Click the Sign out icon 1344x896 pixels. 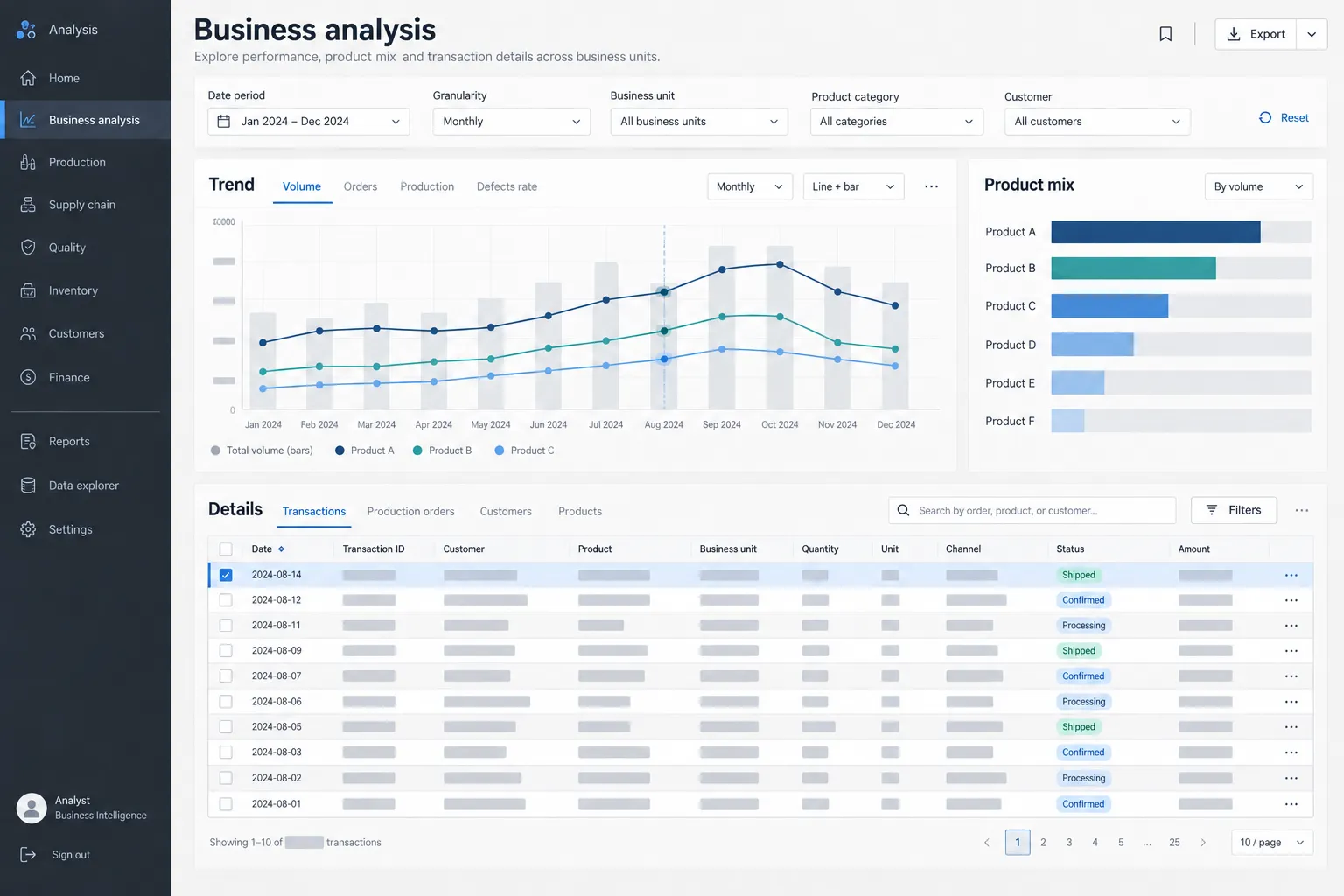pos(28,855)
